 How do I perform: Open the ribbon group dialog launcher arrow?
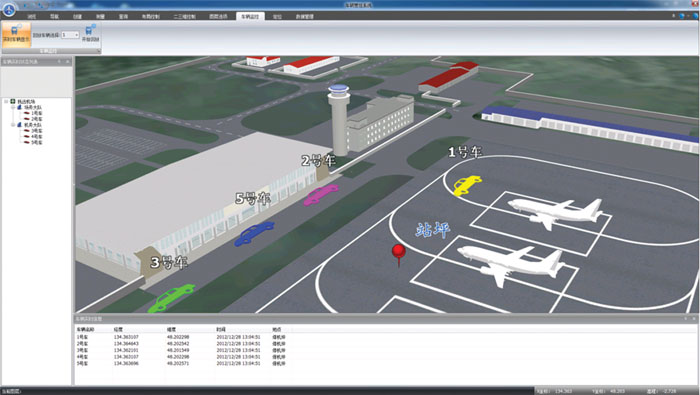98,51
